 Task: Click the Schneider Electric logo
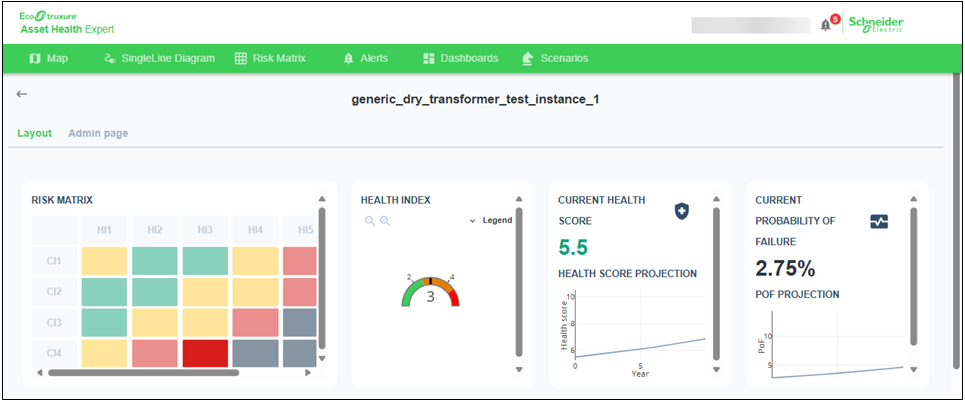tap(875, 24)
